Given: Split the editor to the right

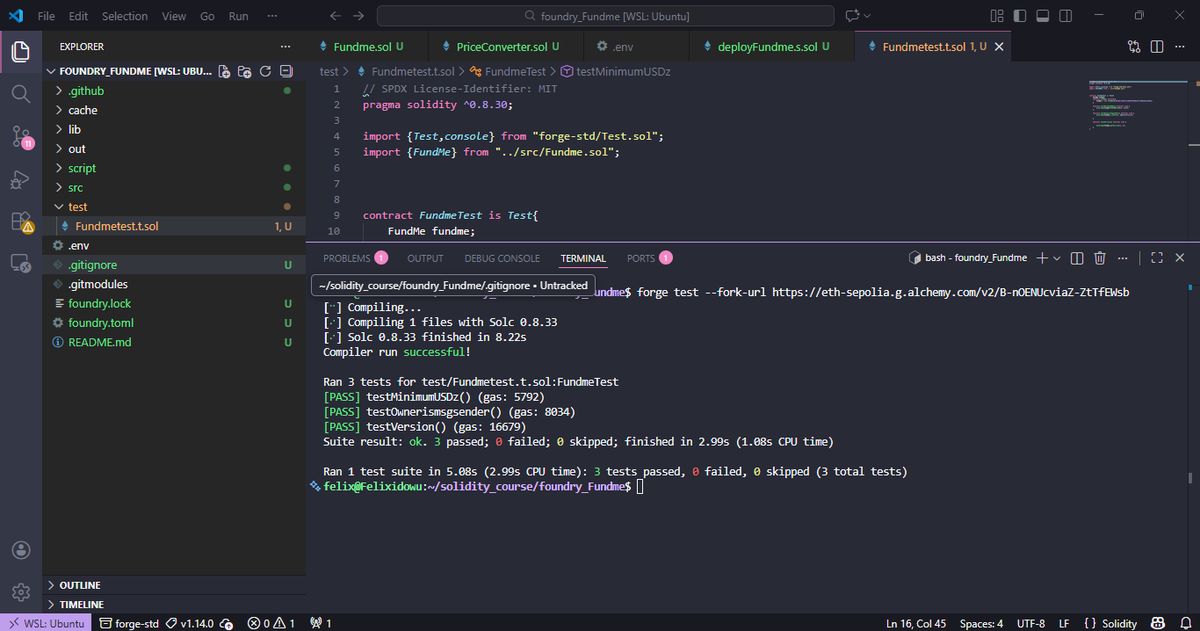Looking at the screenshot, I should click(1157, 47).
